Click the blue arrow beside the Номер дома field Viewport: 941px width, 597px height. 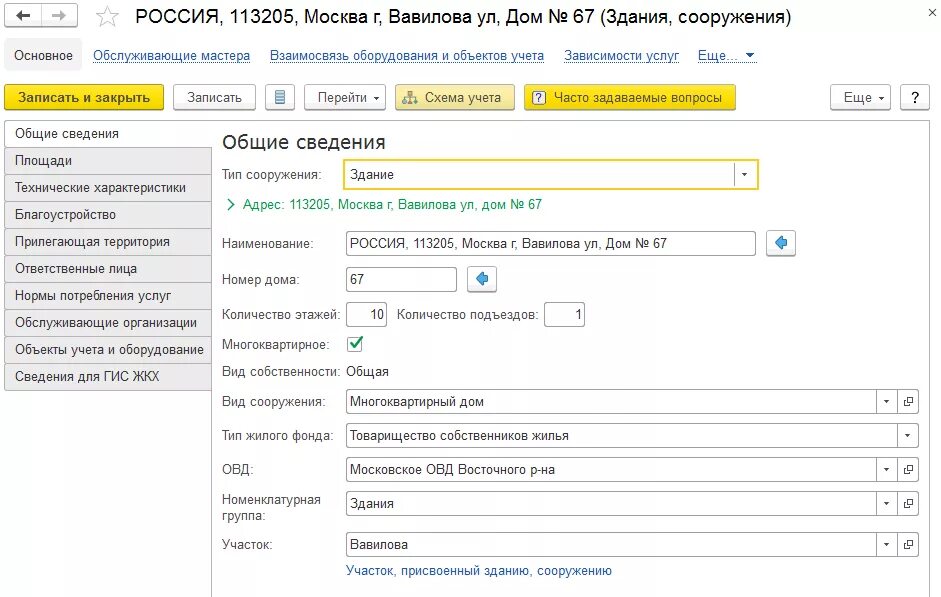pyautogui.click(x=482, y=279)
